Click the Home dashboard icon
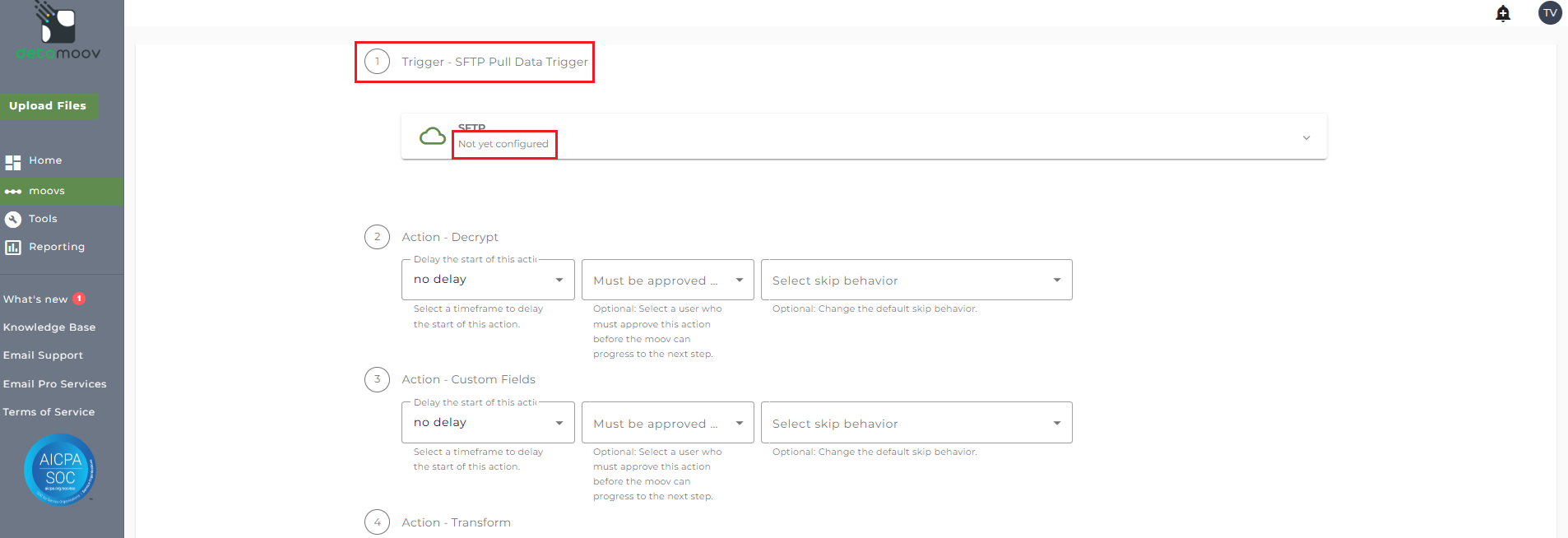This screenshot has width=1568, height=538. (13, 162)
